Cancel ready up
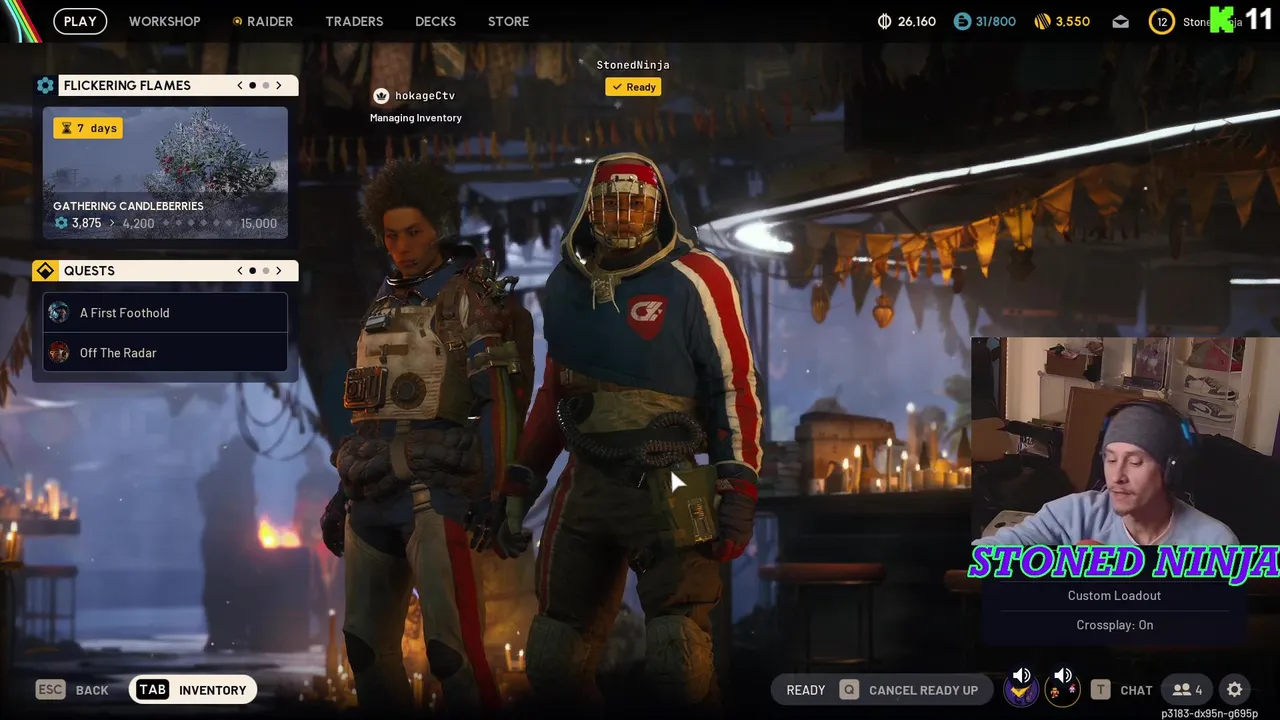This screenshot has height=720, width=1280. click(923, 690)
